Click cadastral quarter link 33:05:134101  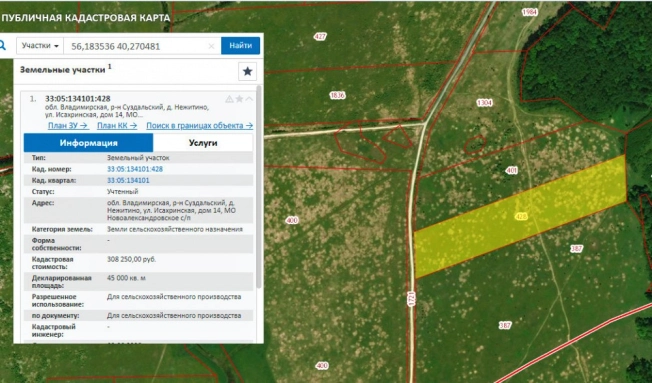coord(128,180)
